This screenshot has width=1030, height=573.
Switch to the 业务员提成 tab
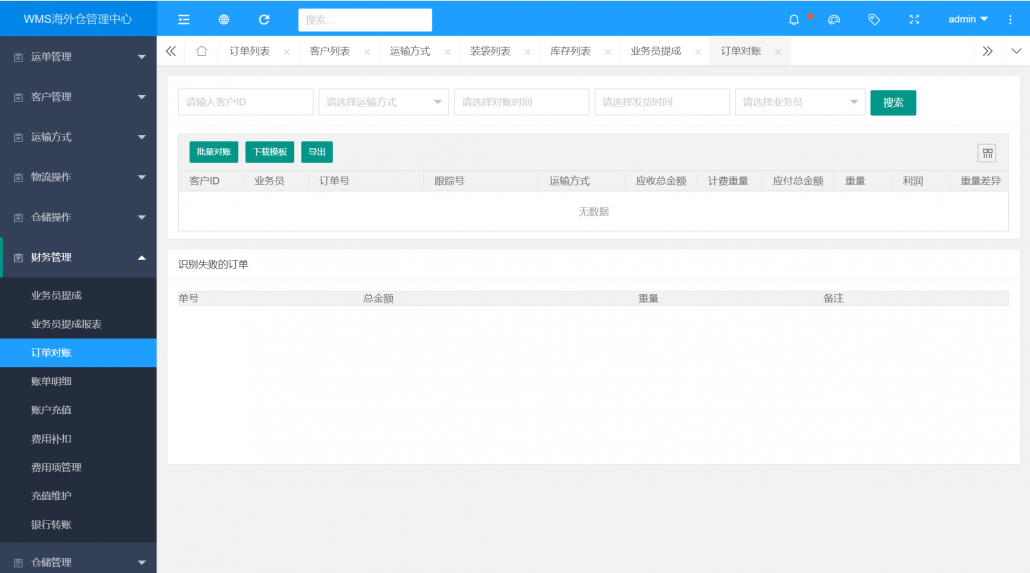tap(656, 51)
